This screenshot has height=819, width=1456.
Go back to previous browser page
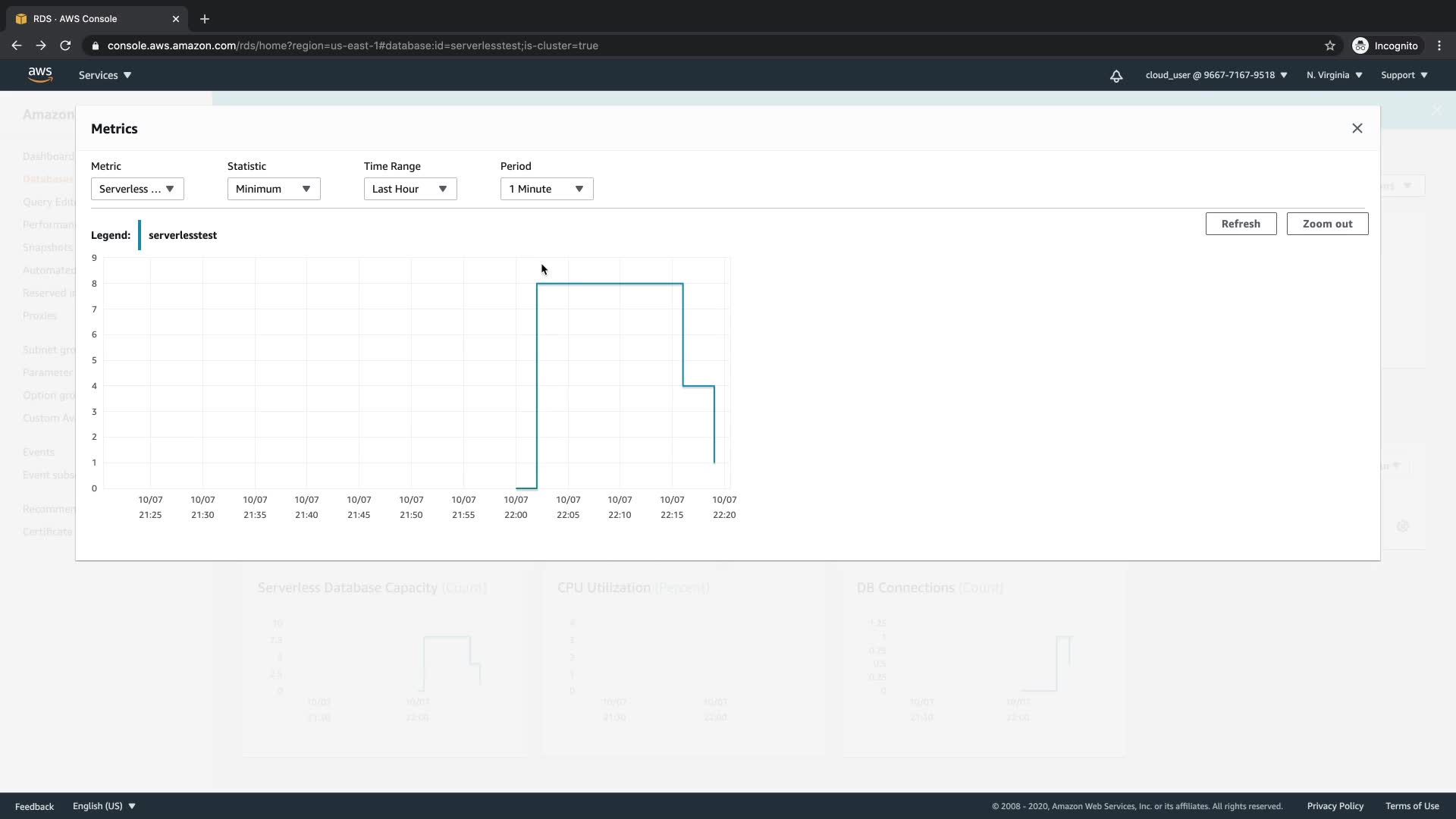17,45
